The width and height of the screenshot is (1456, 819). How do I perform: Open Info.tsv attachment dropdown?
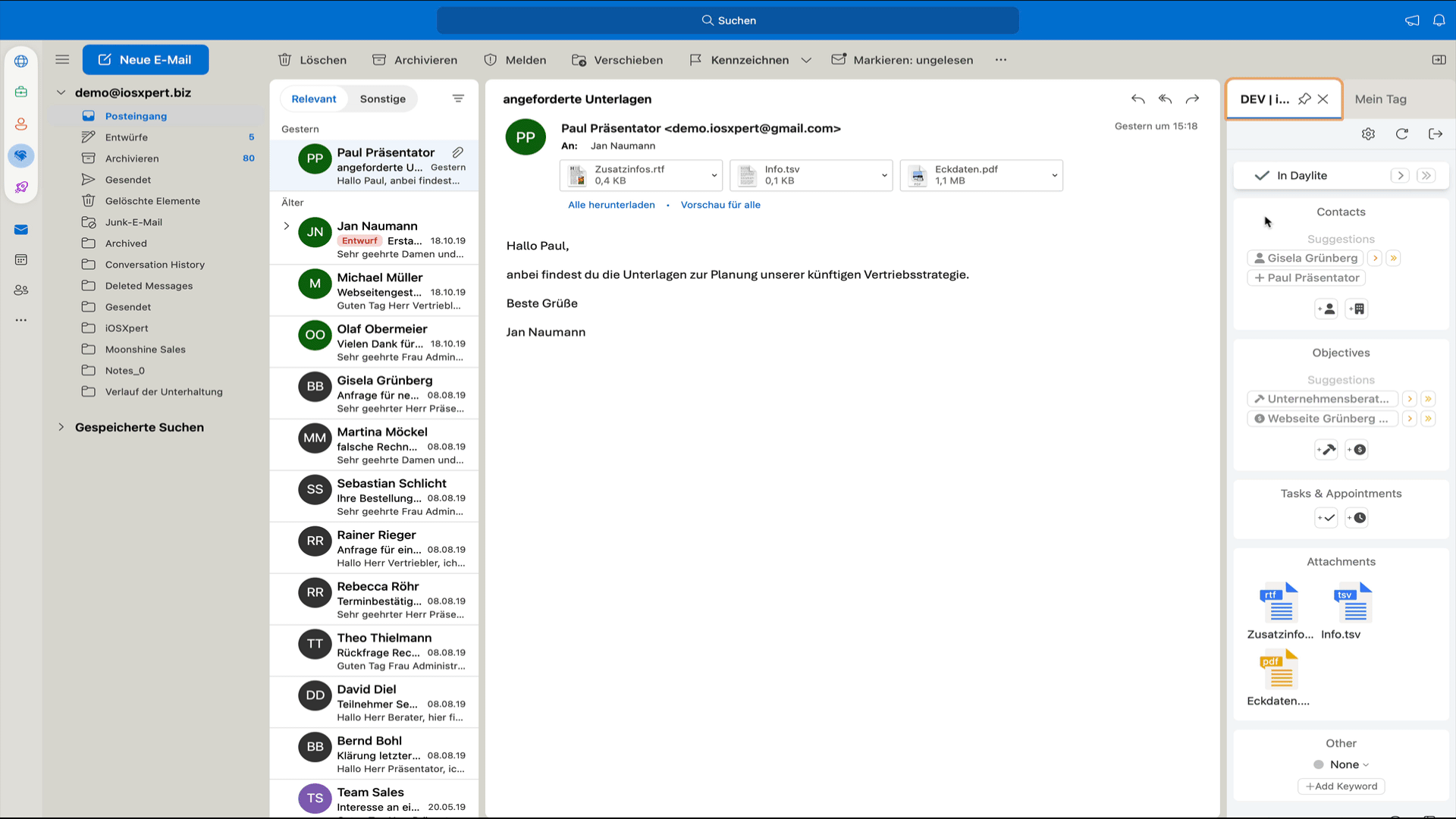click(884, 175)
